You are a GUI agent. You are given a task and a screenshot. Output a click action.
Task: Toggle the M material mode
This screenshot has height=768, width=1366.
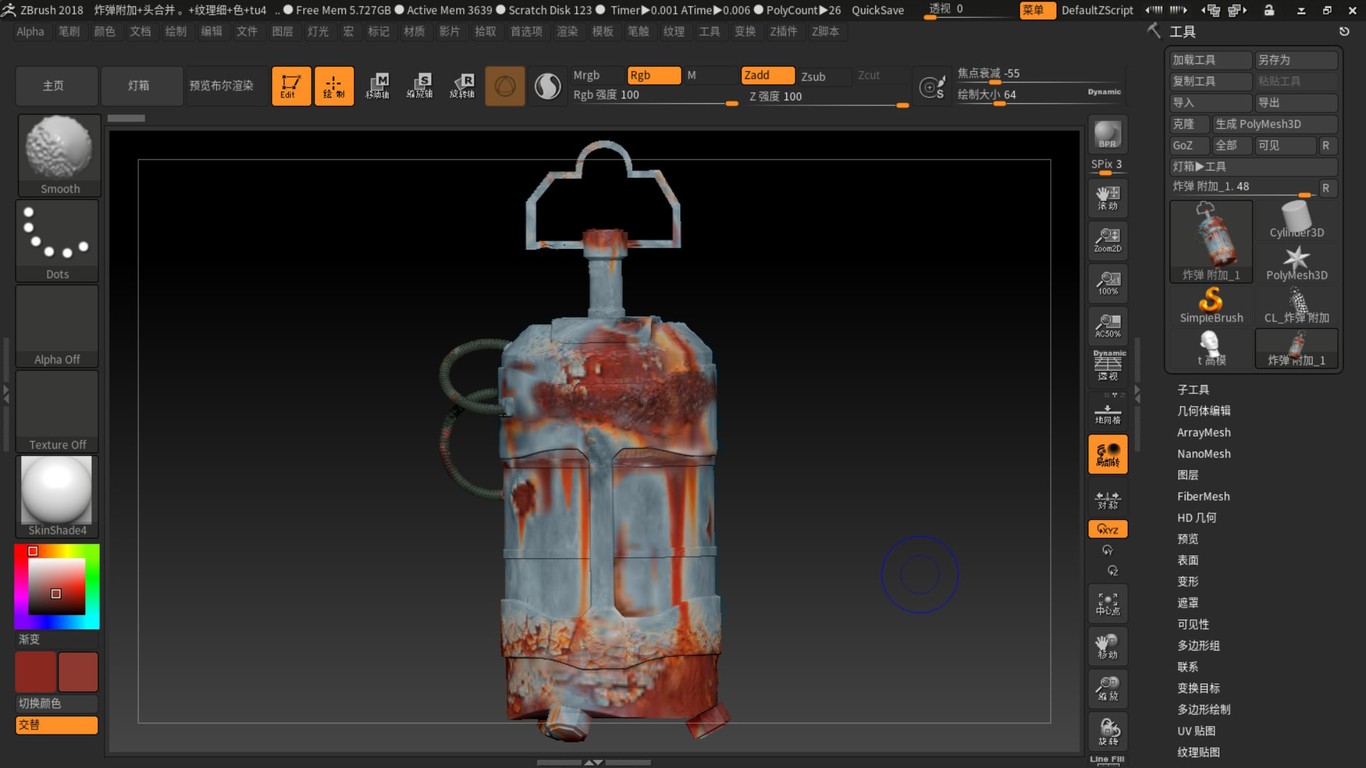(710, 75)
